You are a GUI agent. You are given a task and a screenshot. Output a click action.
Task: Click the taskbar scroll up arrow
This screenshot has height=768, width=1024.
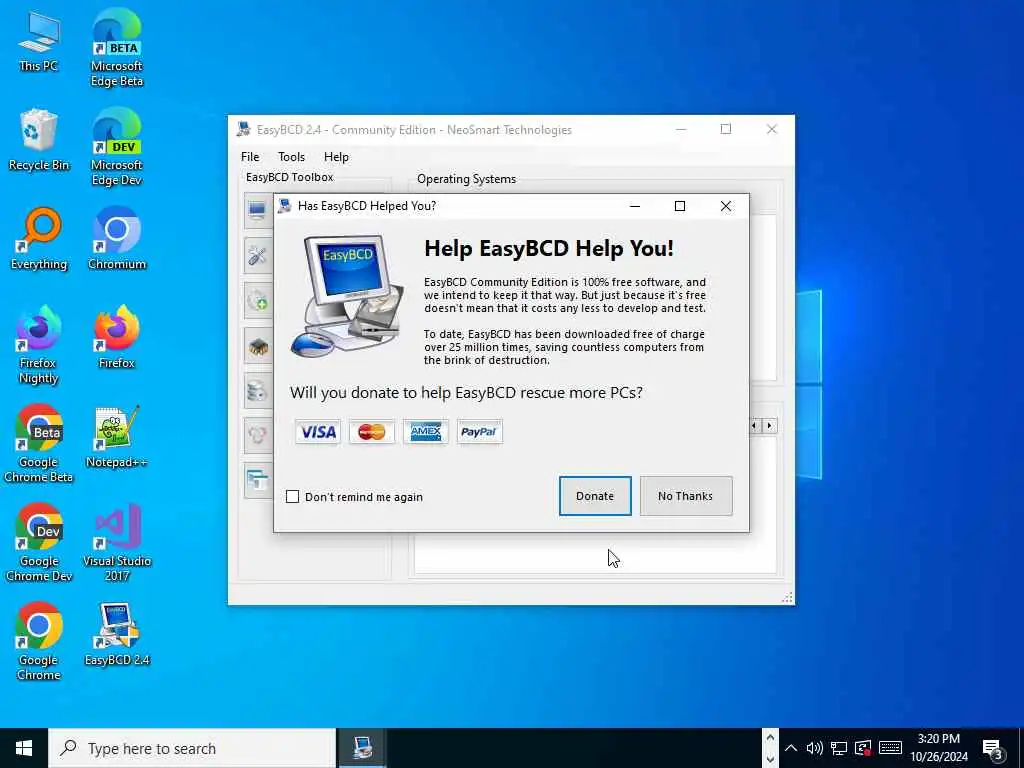[x=770, y=738]
